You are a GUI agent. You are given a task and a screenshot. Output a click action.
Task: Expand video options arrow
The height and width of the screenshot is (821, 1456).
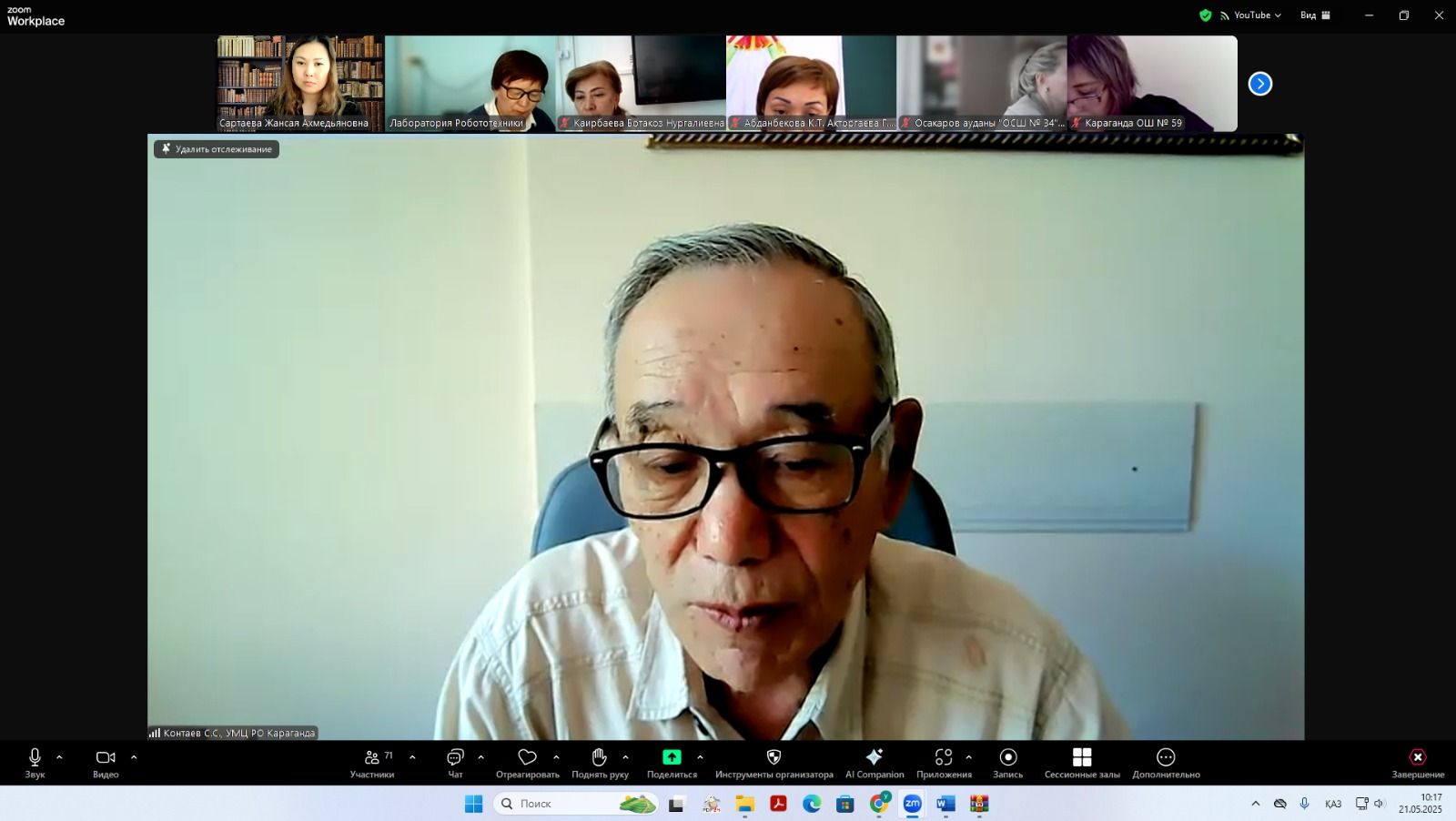coord(134,757)
